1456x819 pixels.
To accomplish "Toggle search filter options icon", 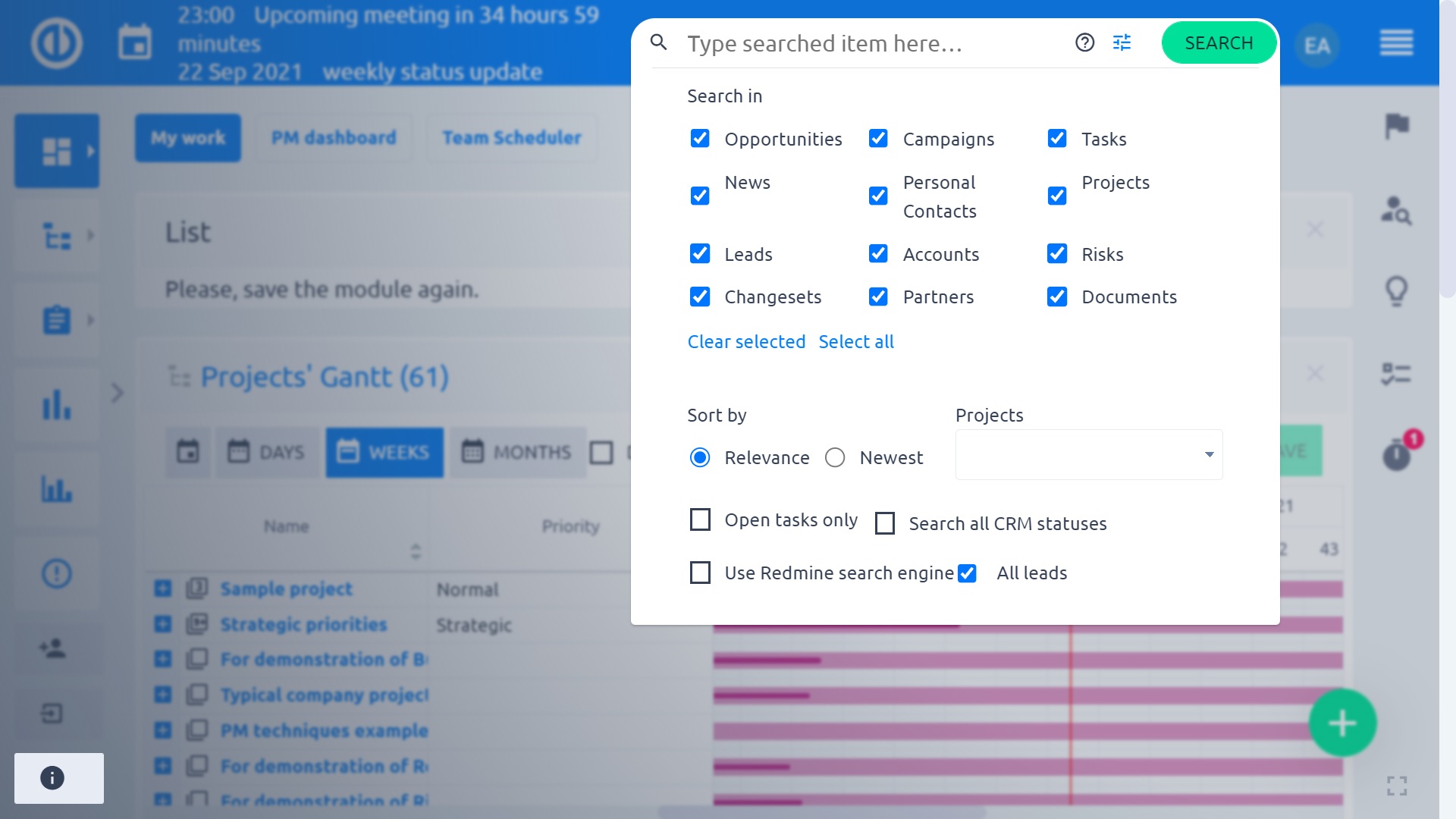I will pyautogui.click(x=1122, y=42).
